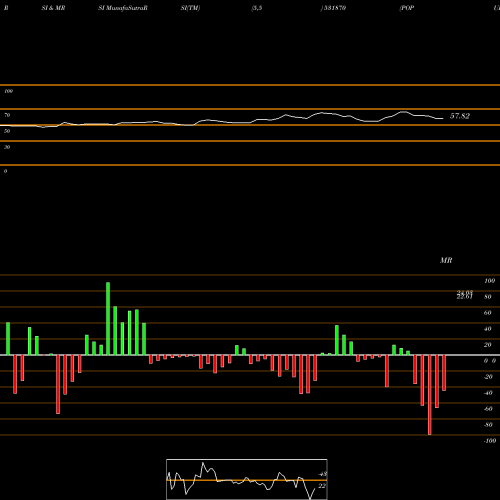
Task: Click the MR axis label -100
Action: [x=490, y=441]
